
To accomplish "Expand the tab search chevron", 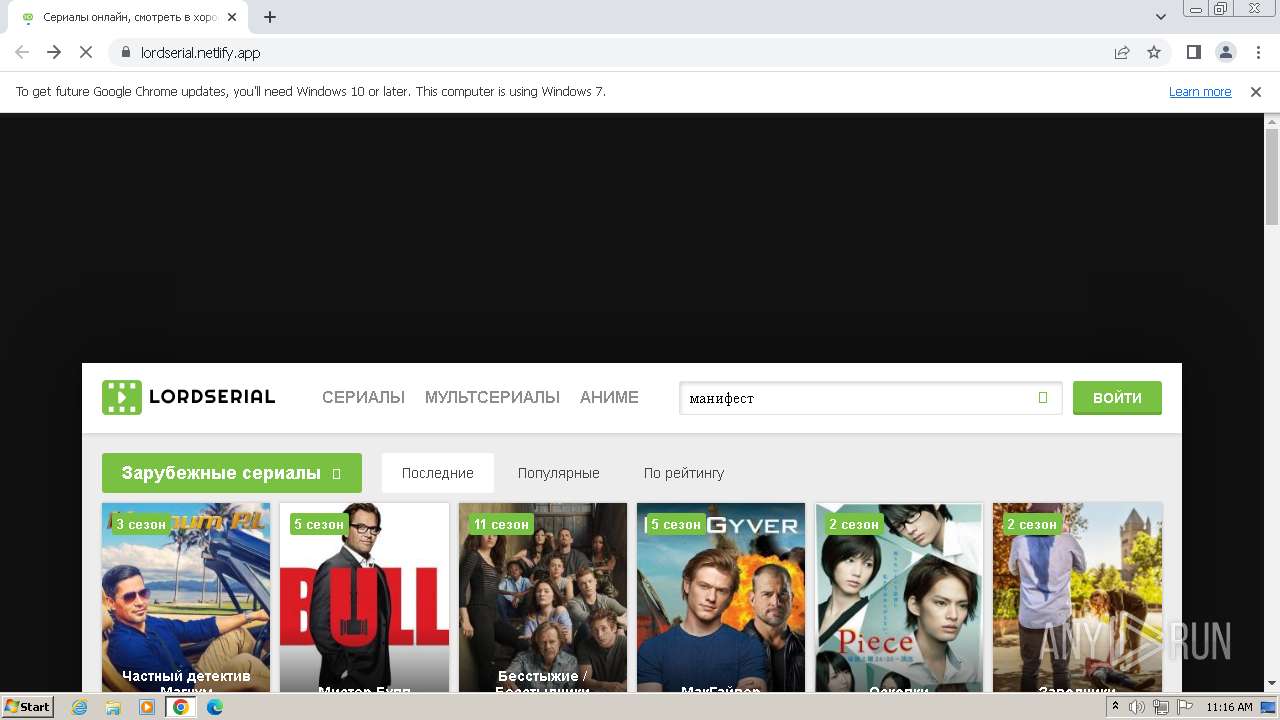I will tap(1161, 17).
